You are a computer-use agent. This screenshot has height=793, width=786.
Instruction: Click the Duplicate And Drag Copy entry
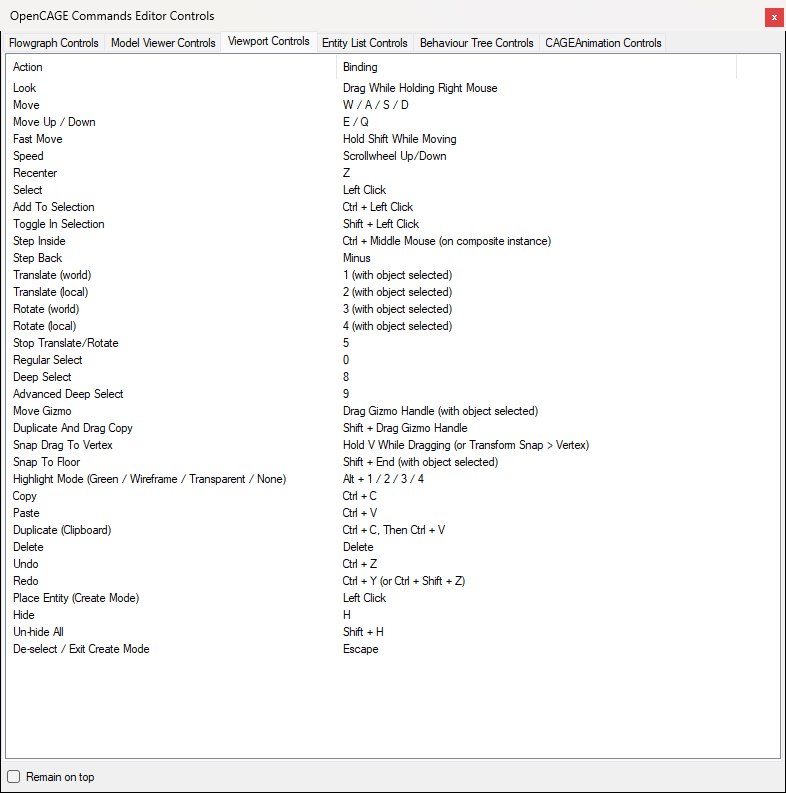click(73, 428)
